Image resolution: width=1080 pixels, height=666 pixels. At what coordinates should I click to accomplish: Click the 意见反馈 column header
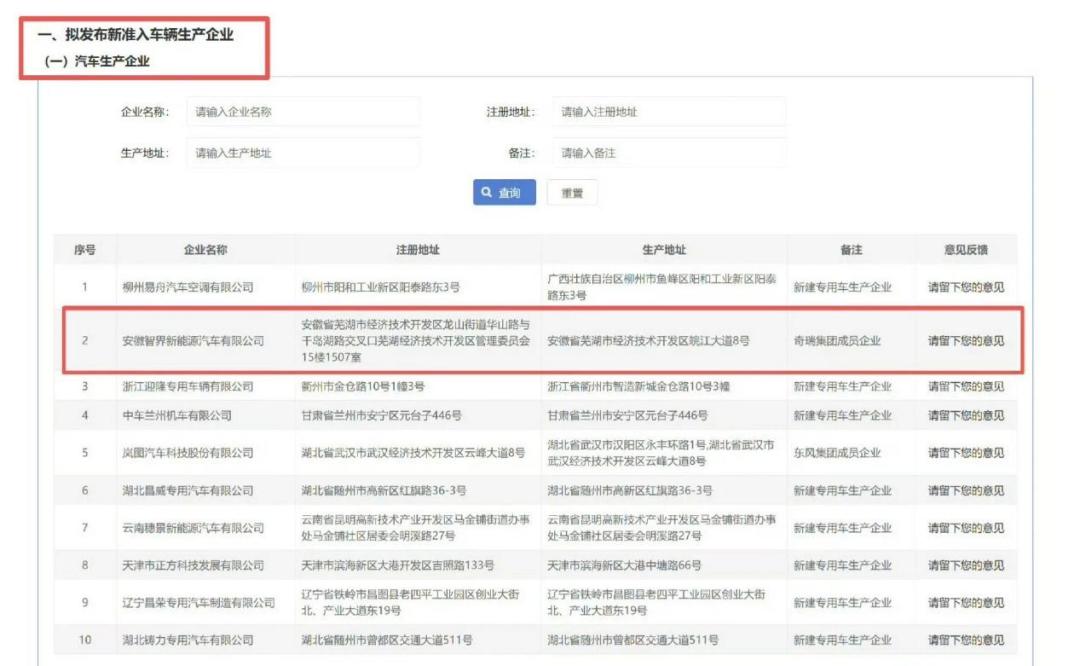click(966, 250)
